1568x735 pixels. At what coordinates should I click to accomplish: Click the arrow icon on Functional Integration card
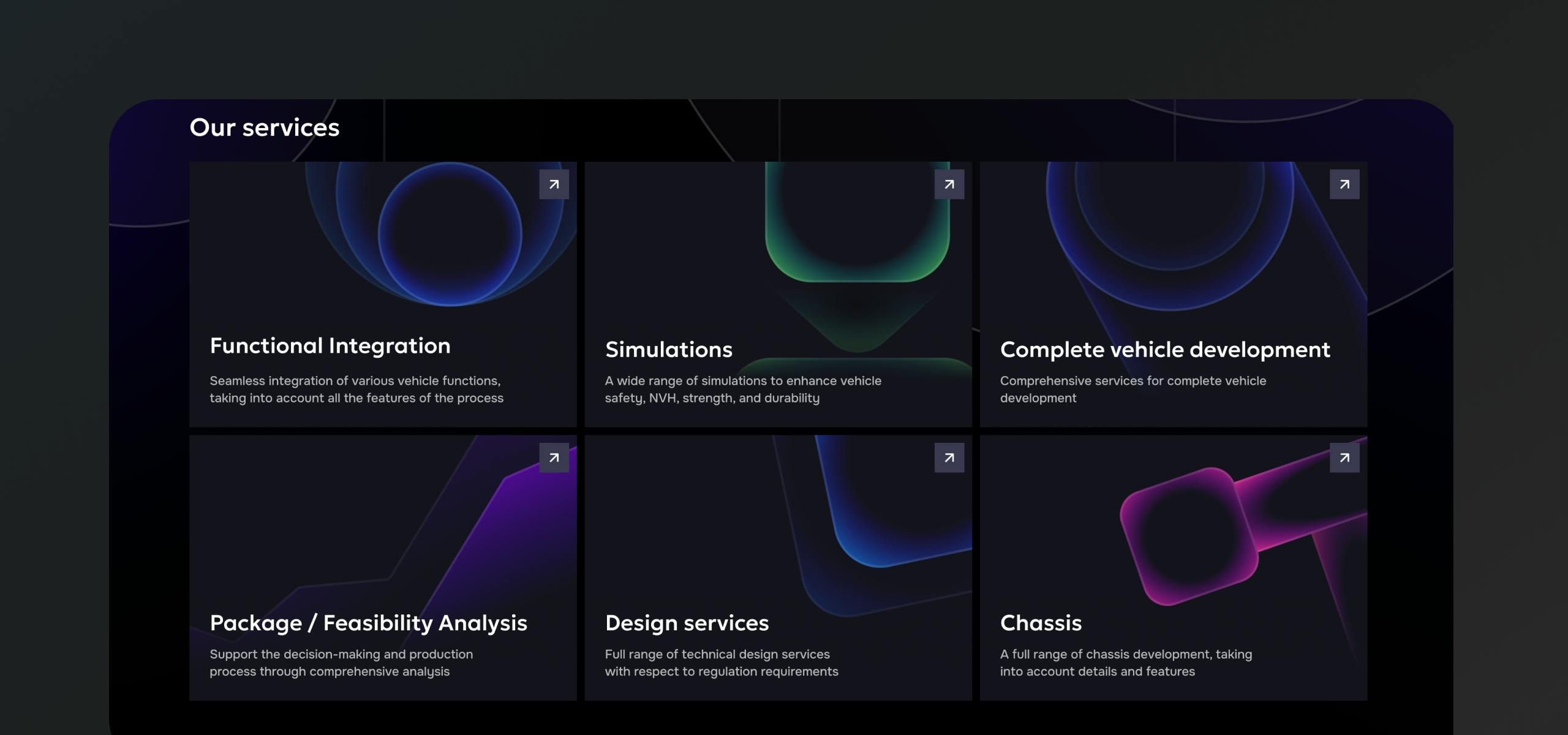(x=554, y=184)
